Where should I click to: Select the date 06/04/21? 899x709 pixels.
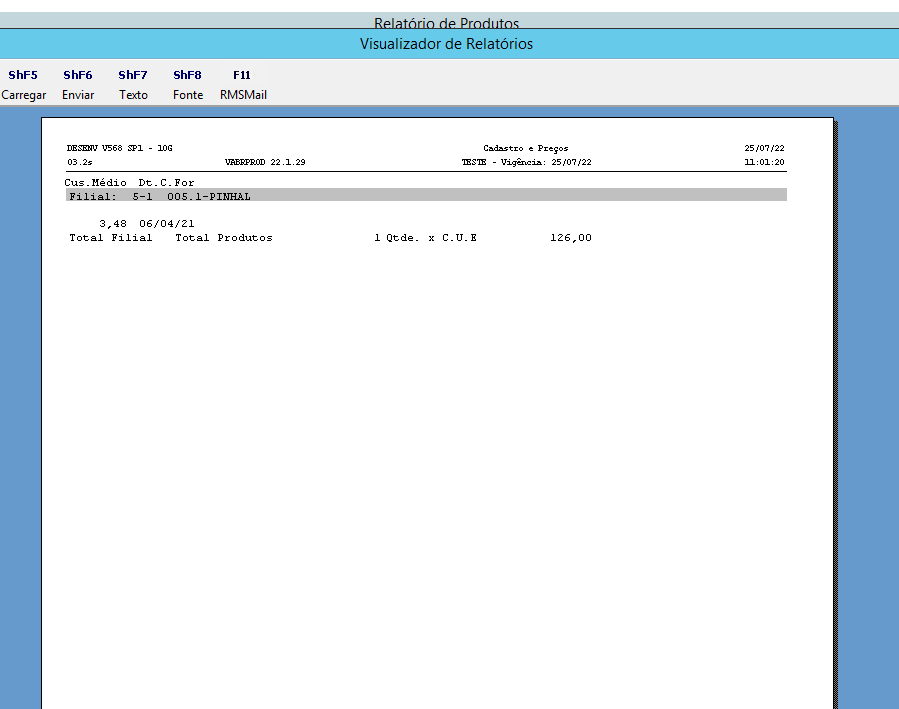166,224
